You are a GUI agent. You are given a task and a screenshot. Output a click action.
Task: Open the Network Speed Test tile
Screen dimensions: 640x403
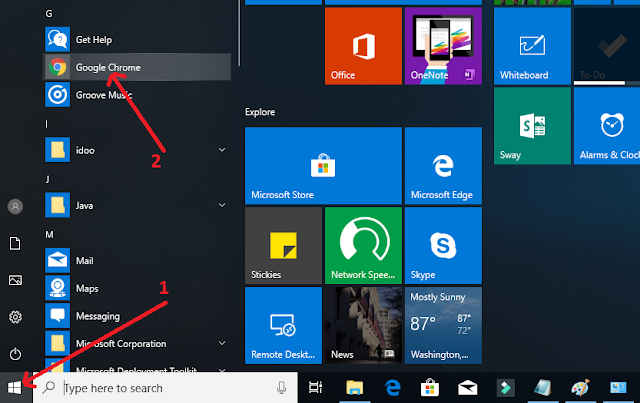(363, 245)
